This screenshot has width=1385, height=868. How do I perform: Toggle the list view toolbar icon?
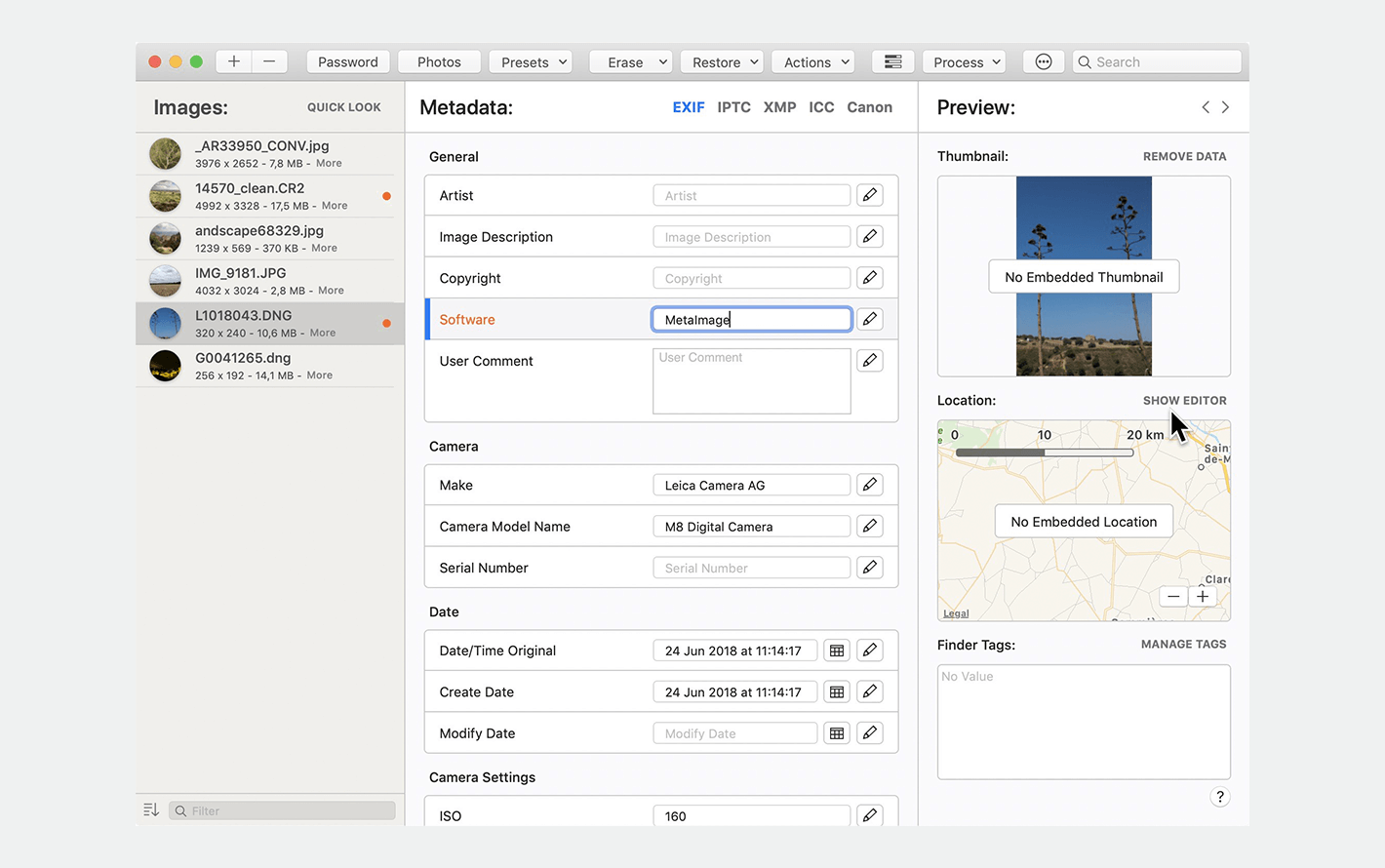892,61
